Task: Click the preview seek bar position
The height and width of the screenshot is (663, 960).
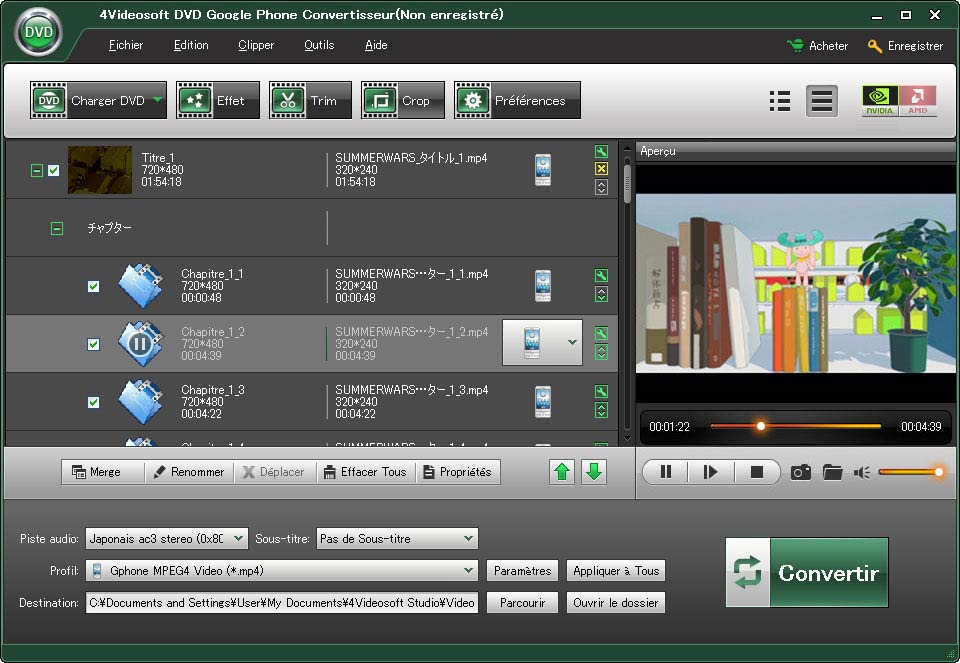Action: pyautogui.click(x=795, y=426)
